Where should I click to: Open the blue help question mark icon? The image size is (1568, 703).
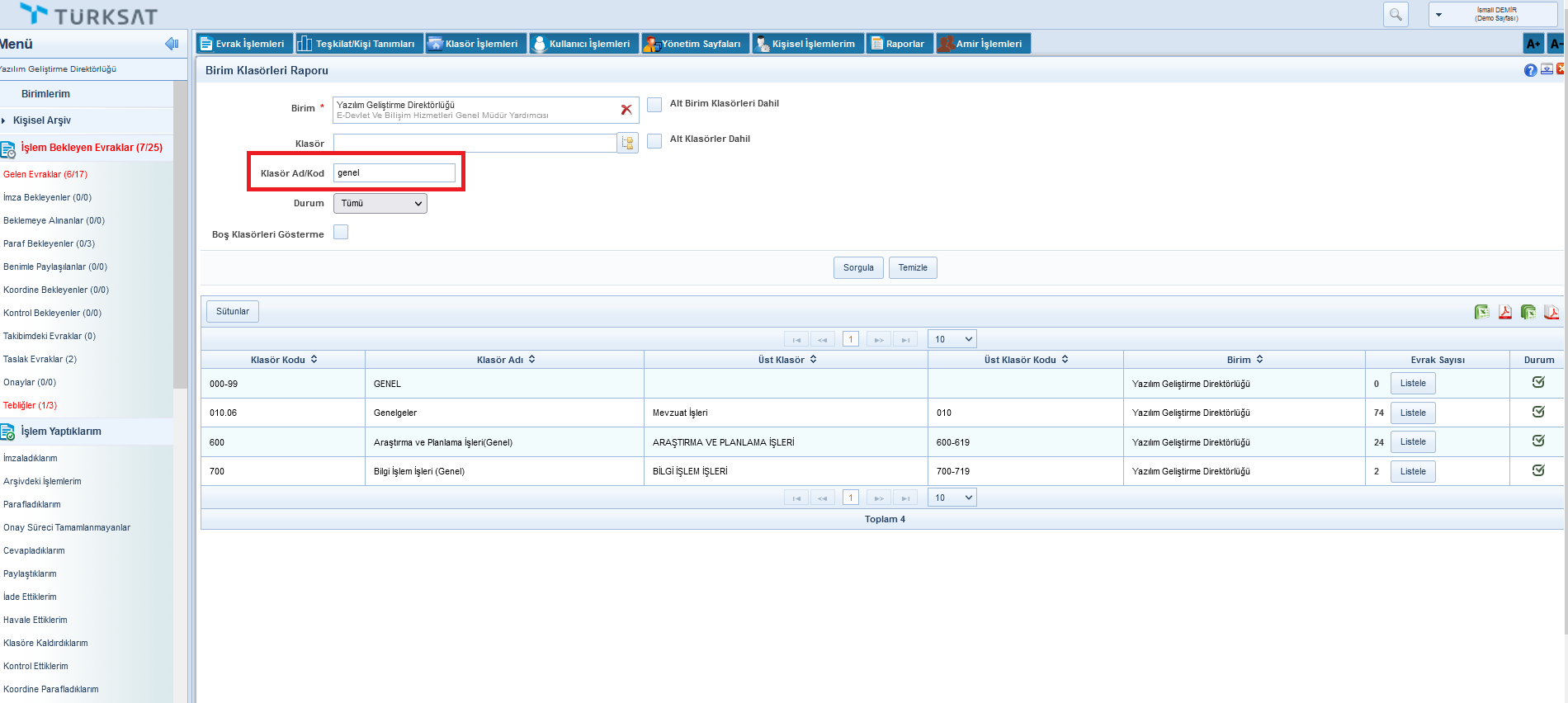click(x=1530, y=71)
